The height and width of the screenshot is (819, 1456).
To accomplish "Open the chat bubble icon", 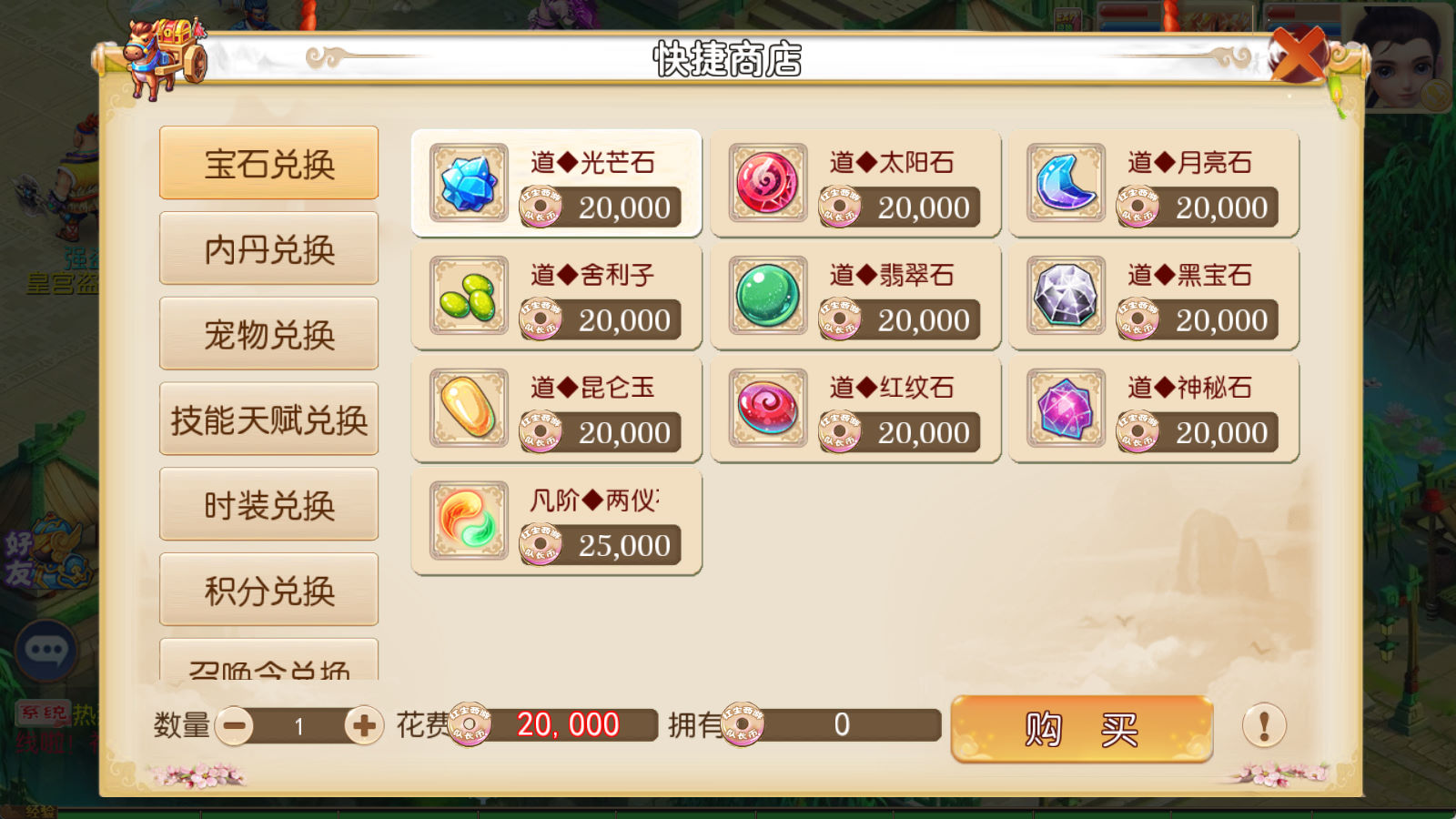I will [45, 650].
